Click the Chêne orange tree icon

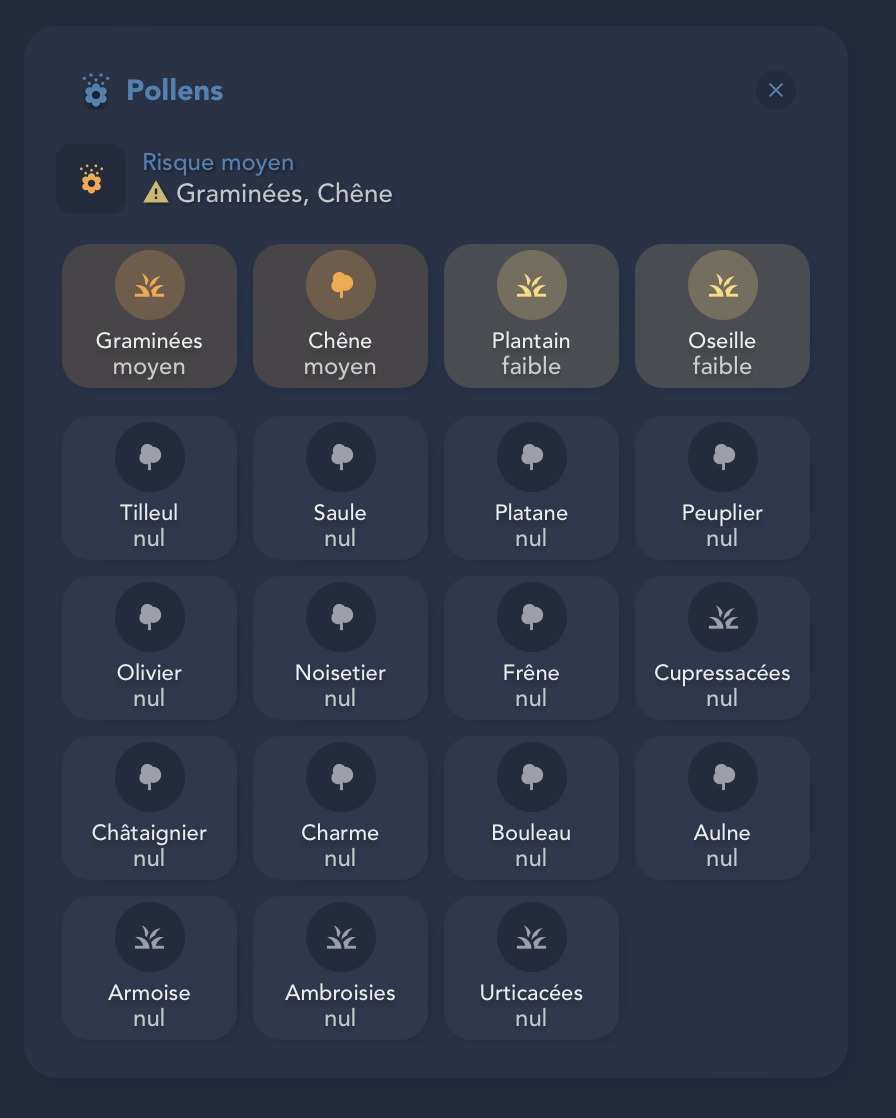(341, 285)
